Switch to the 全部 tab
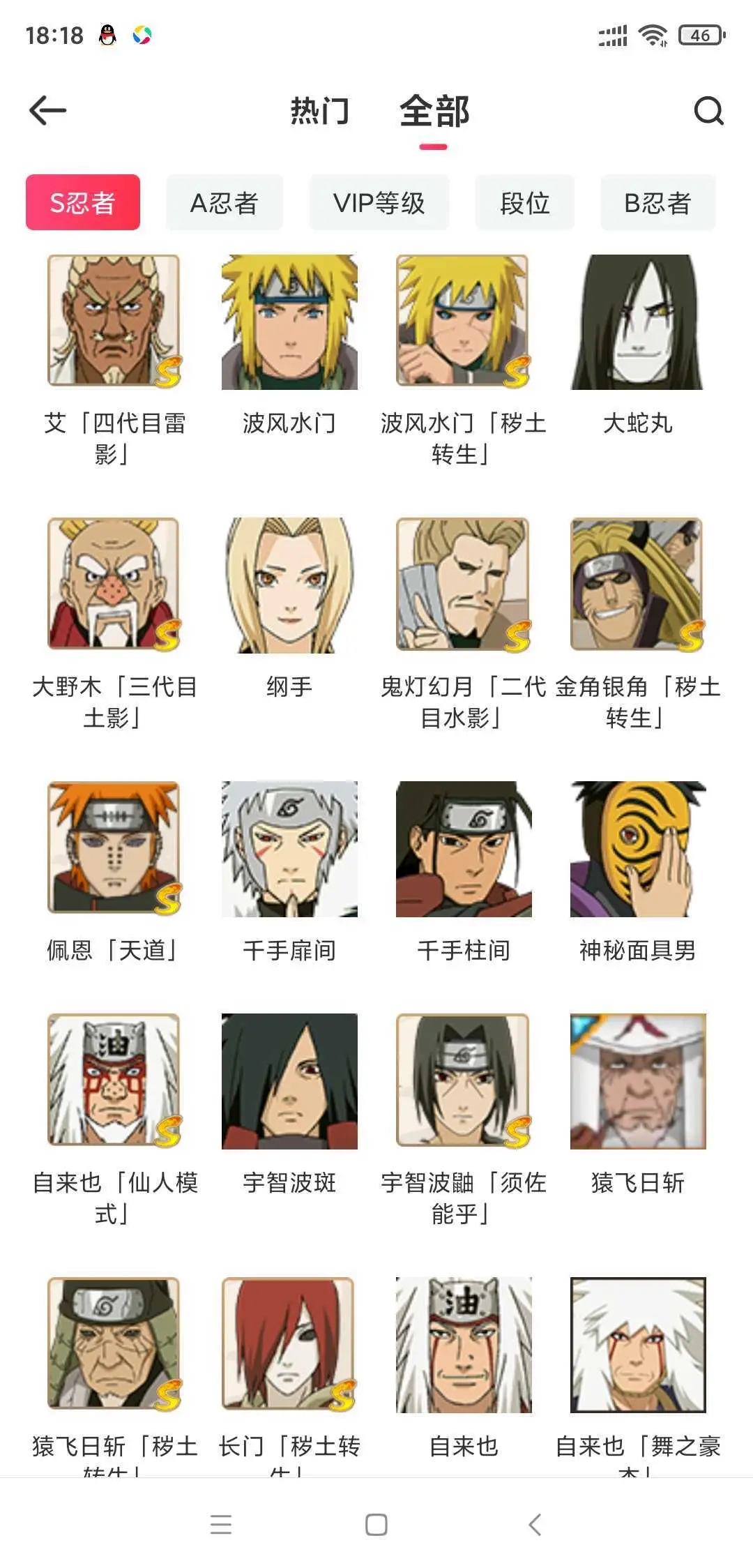The image size is (753, 1568). (434, 111)
